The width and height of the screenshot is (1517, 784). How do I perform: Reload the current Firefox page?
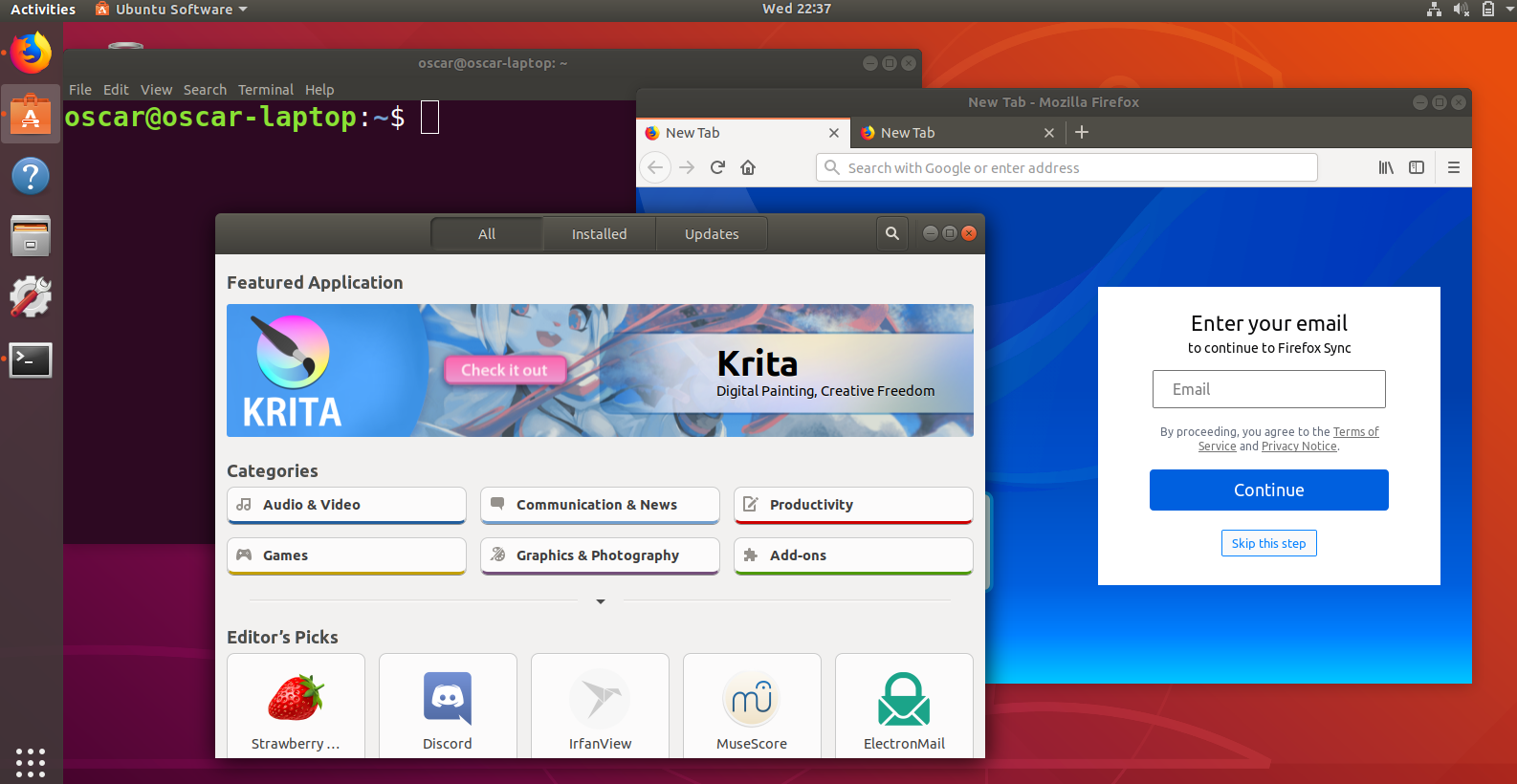pos(717,167)
